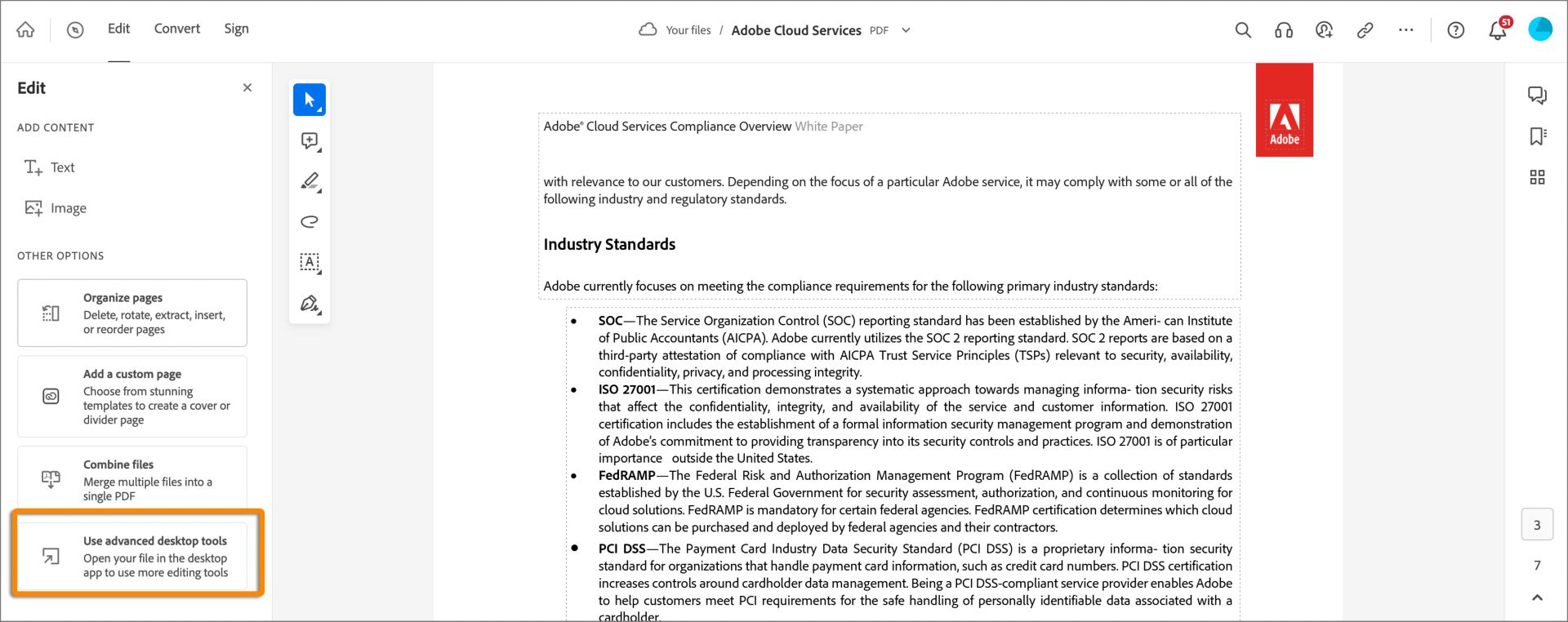
Task: Close the Edit panel
Action: (x=247, y=87)
